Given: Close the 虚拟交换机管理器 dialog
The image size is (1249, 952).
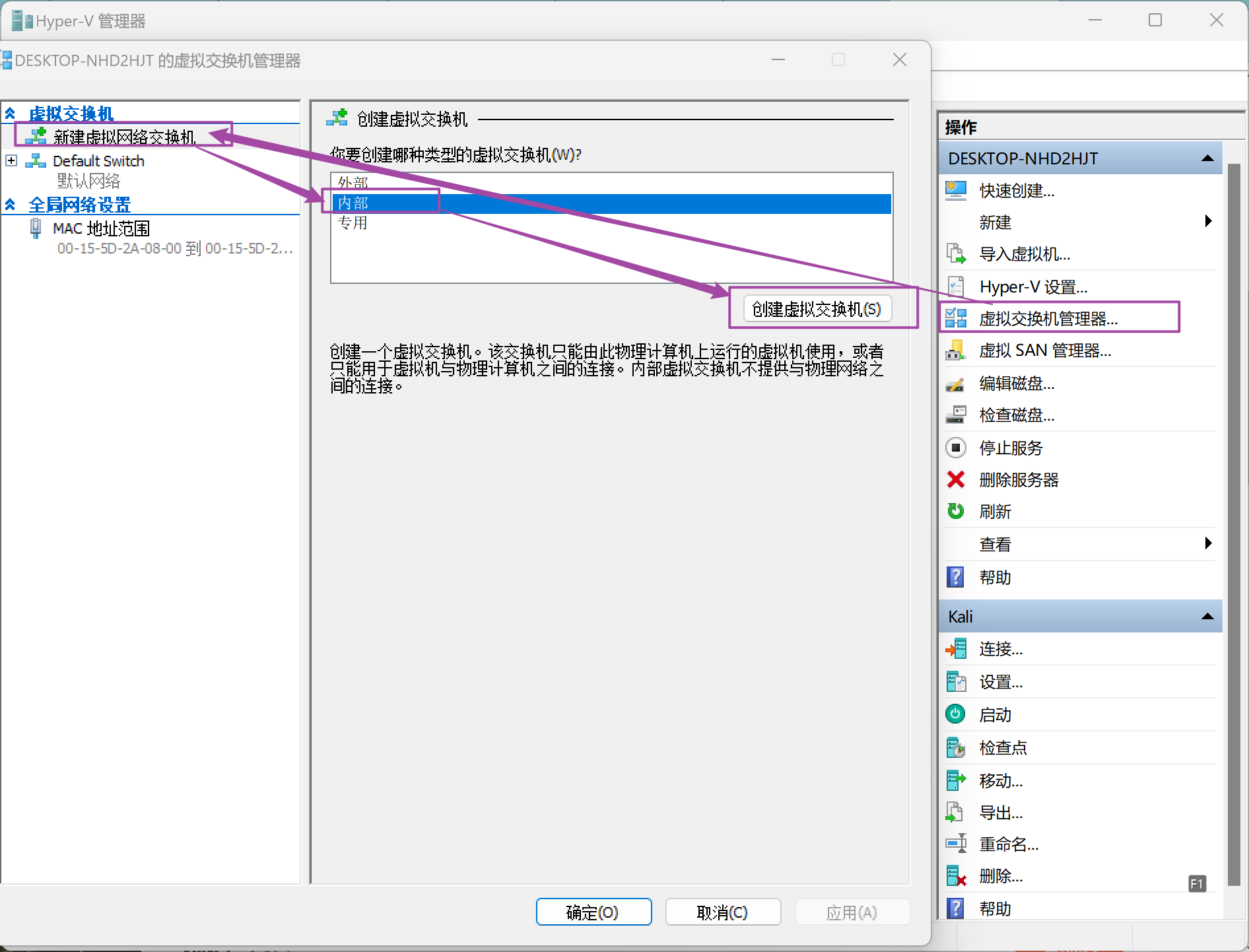Looking at the screenshot, I should [x=899, y=59].
